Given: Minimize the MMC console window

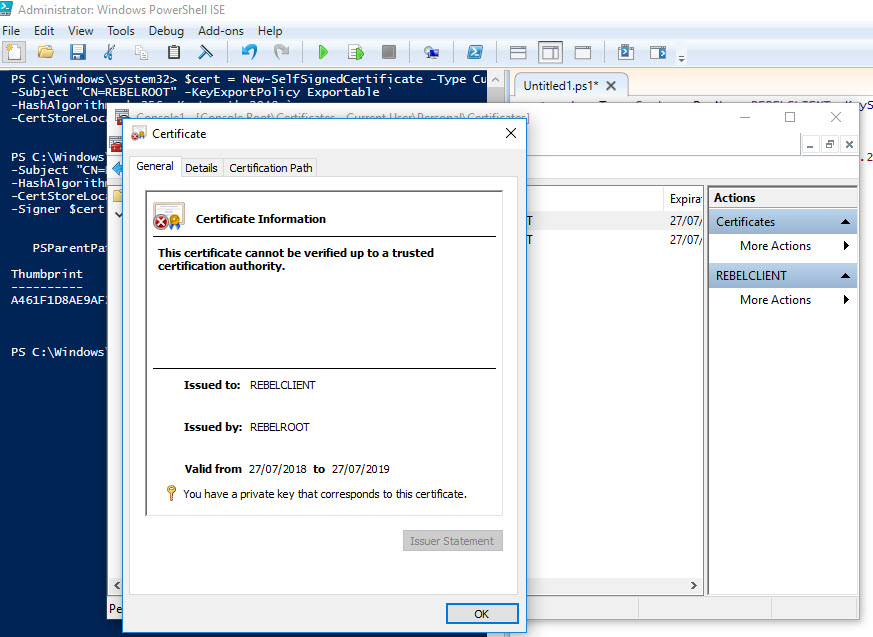Looking at the screenshot, I should pos(745,117).
